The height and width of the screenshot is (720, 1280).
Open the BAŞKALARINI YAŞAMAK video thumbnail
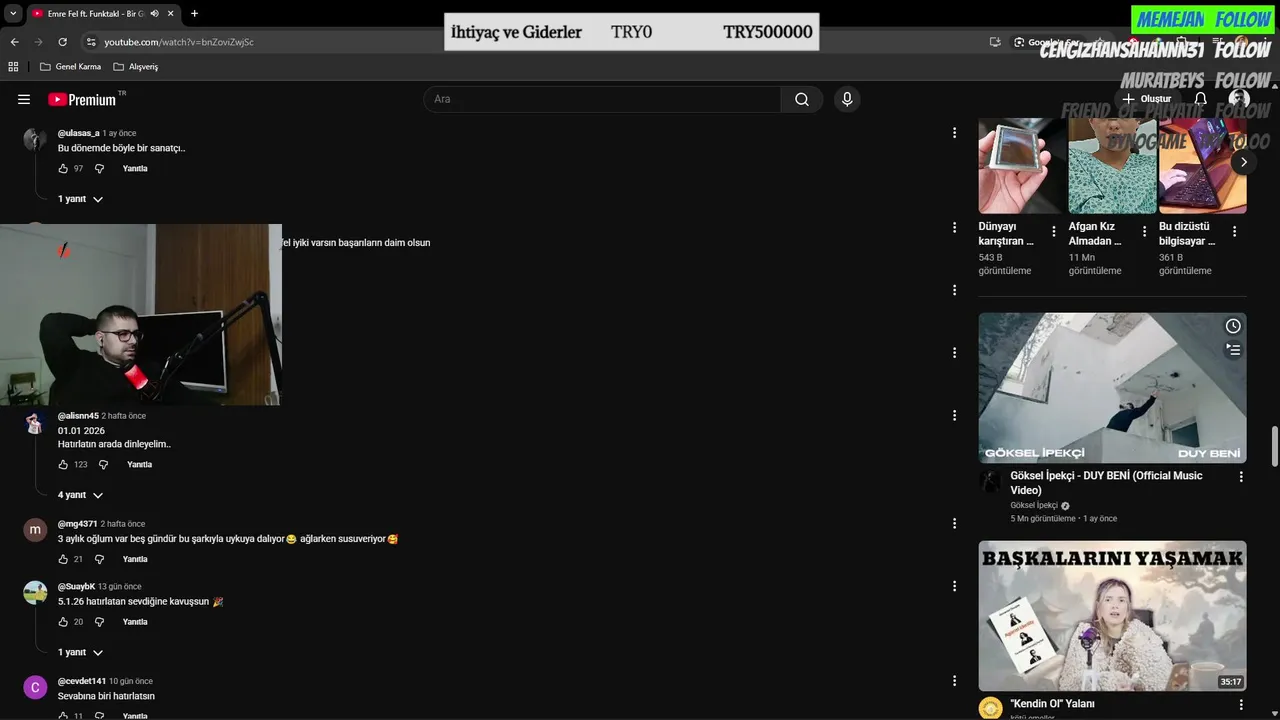(1112, 616)
